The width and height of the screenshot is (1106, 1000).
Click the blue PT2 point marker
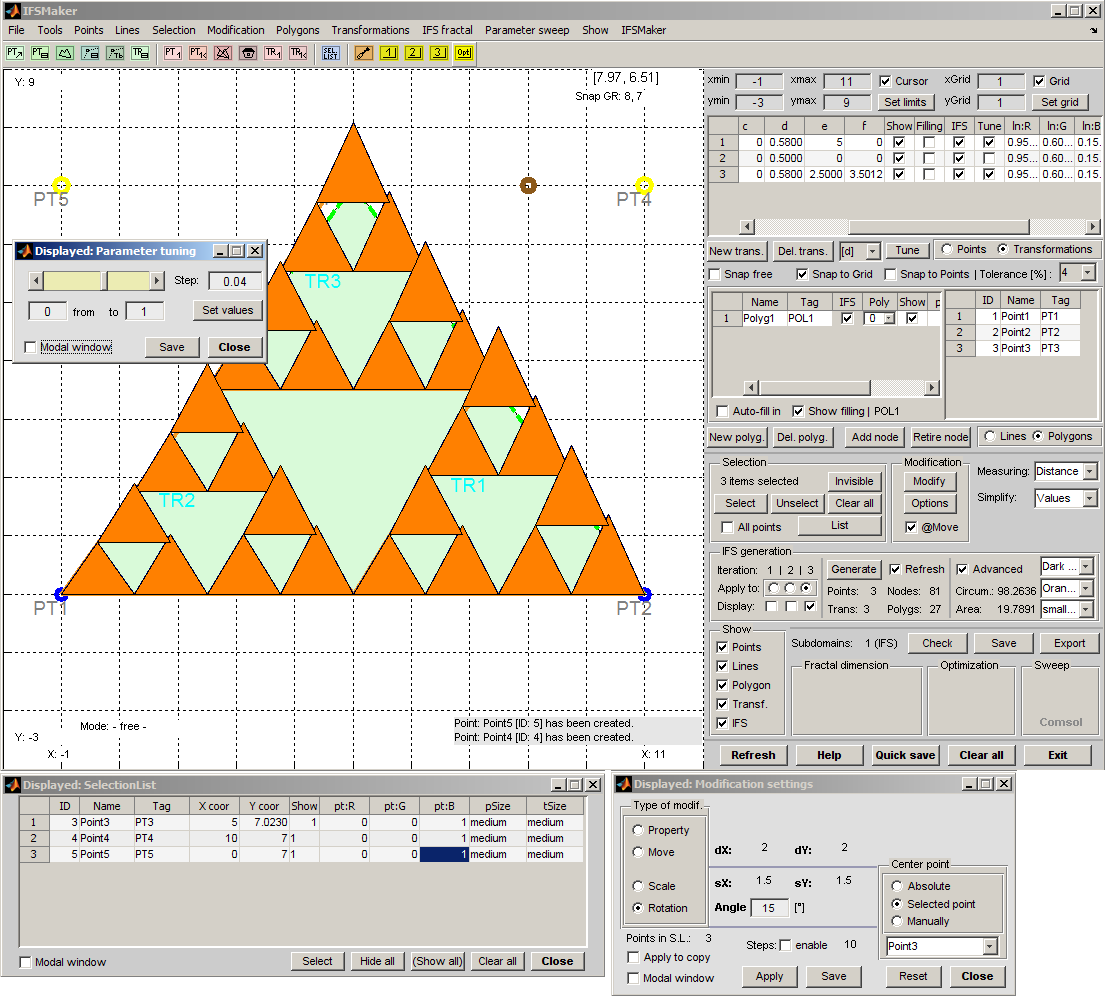(x=644, y=594)
